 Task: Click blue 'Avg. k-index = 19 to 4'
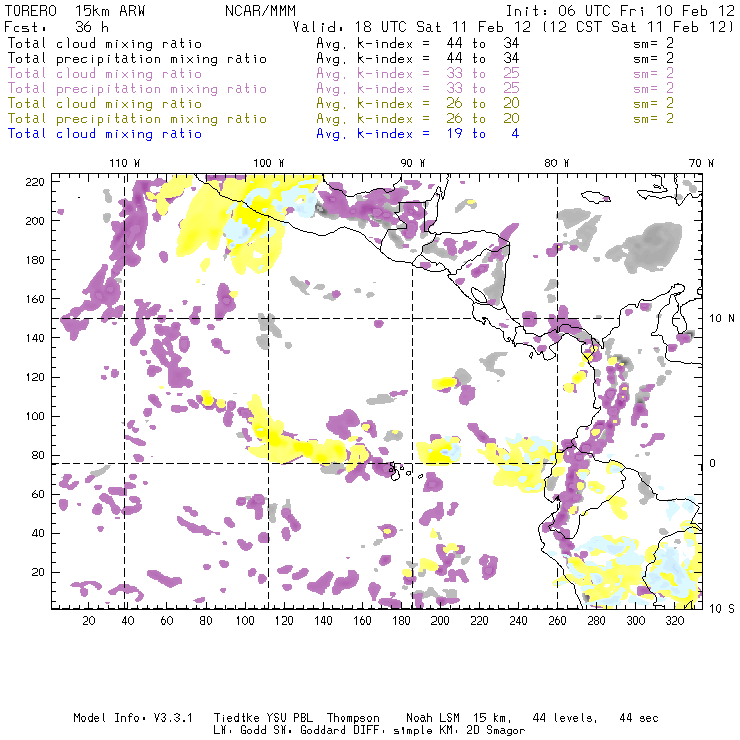pyautogui.click(x=418, y=134)
